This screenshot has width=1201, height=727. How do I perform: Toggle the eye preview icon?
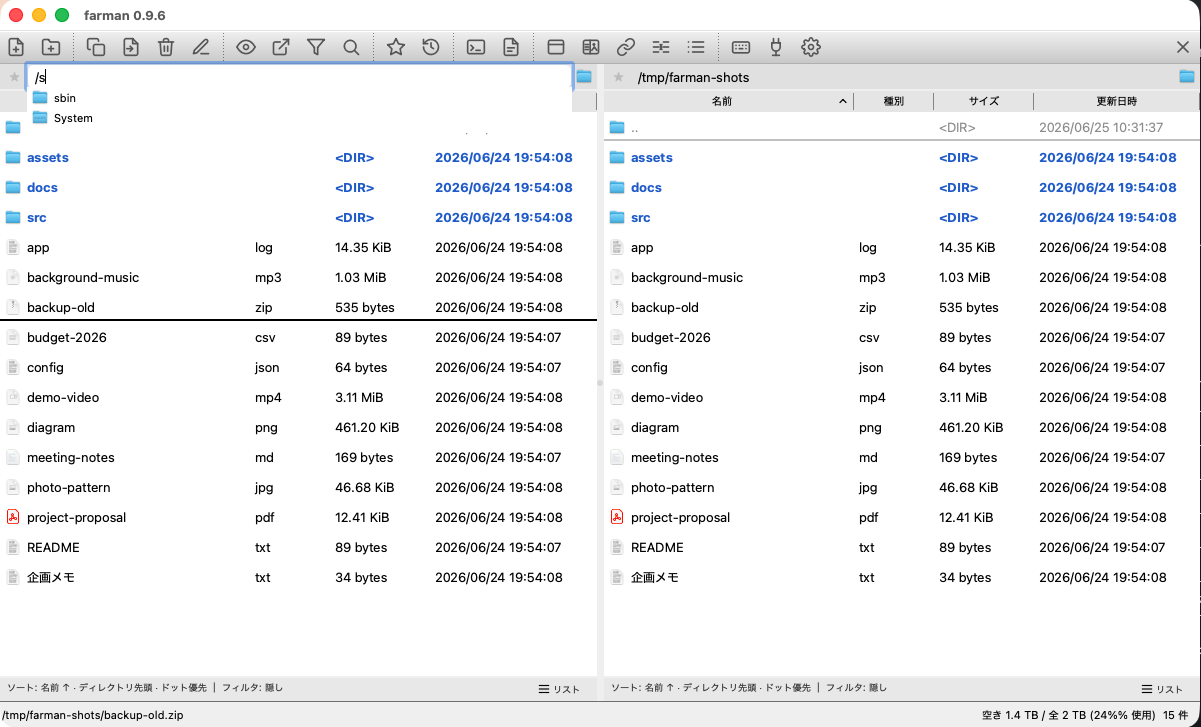(246, 47)
